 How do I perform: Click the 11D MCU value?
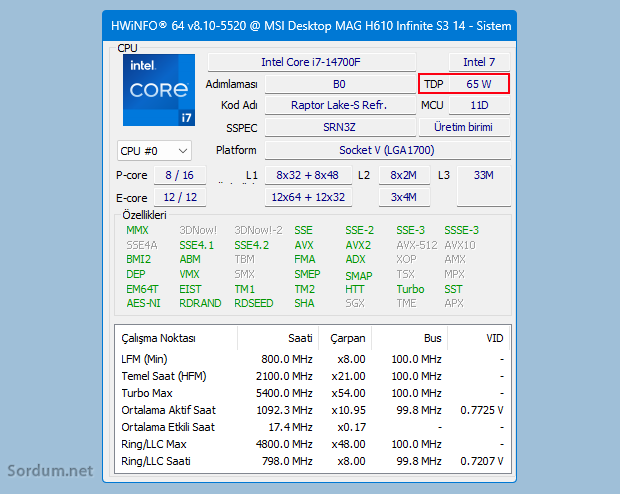point(479,105)
